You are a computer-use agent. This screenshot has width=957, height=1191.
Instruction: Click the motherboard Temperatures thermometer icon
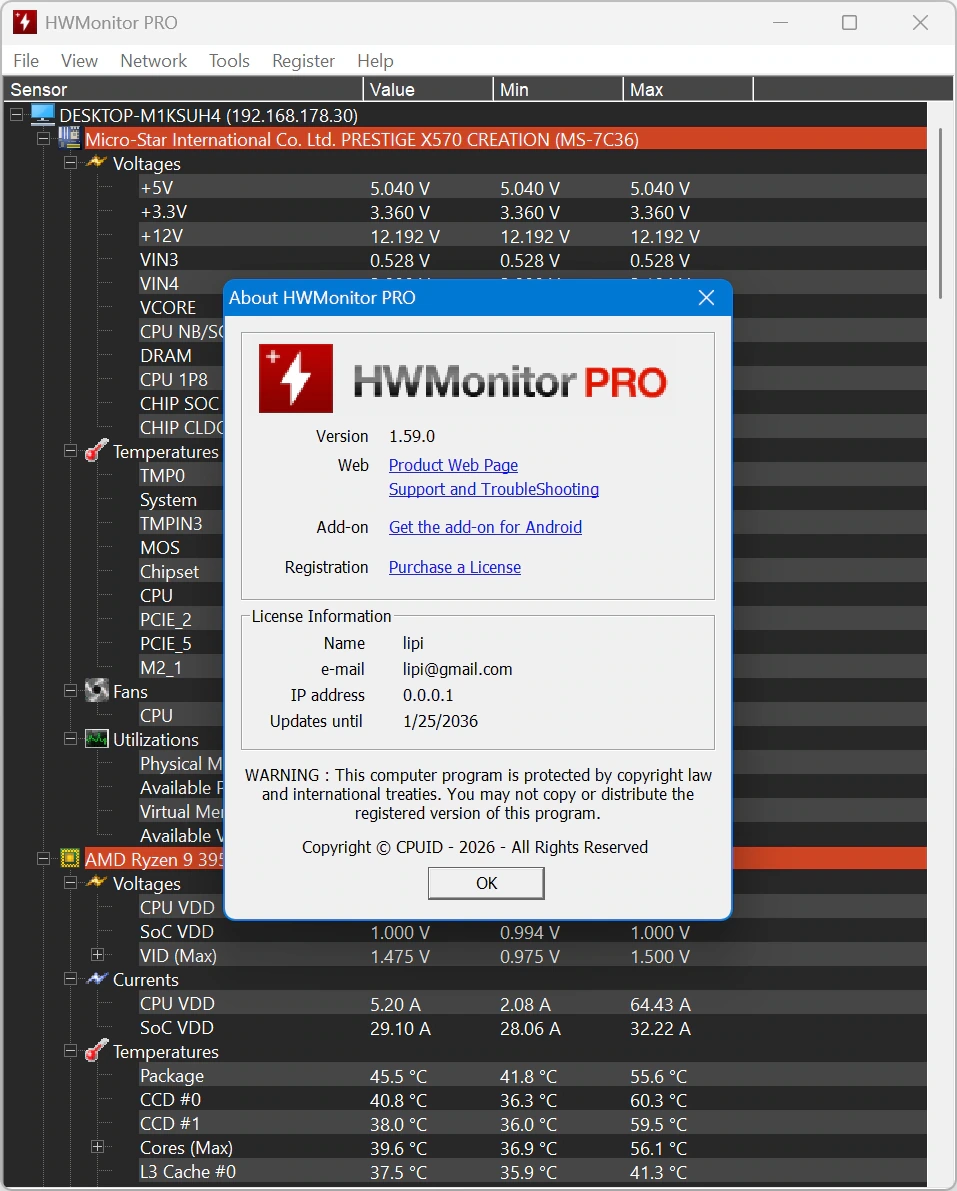pyautogui.click(x=96, y=450)
